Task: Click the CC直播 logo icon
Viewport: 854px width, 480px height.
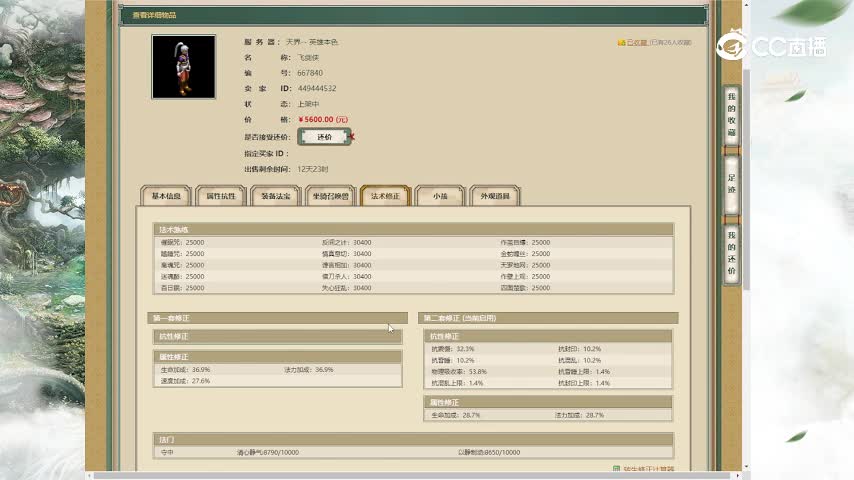Action: click(735, 46)
